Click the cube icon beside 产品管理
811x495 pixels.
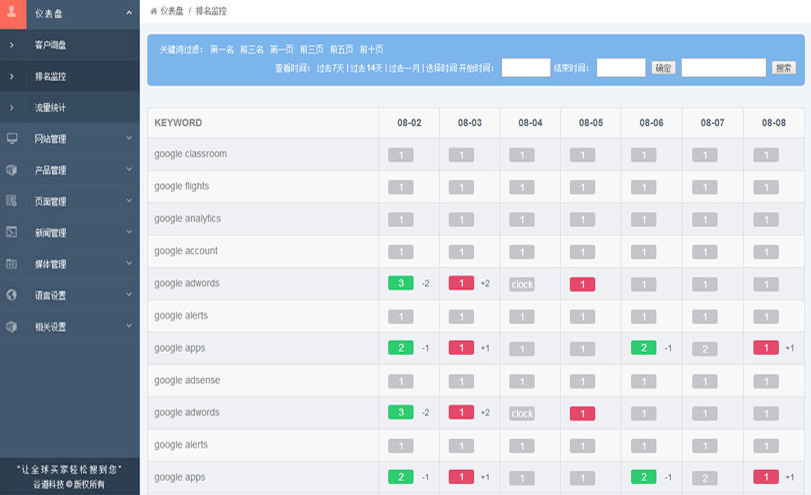click(x=12, y=170)
